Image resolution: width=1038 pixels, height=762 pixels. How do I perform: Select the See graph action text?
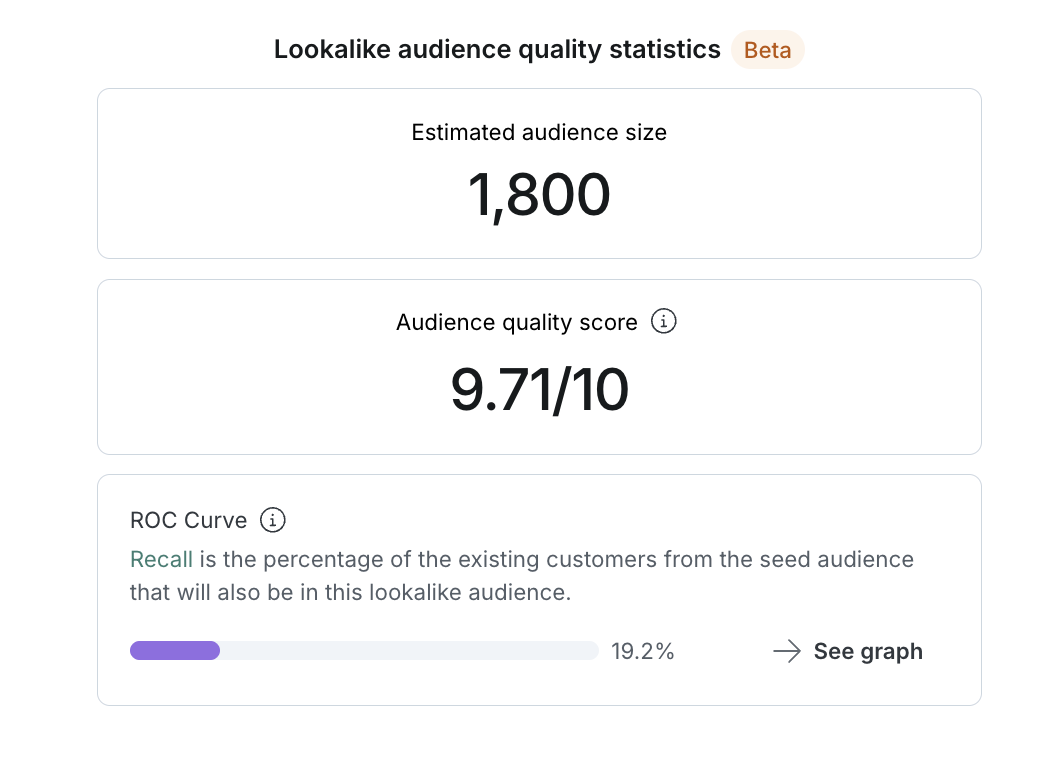click(867, 651)
